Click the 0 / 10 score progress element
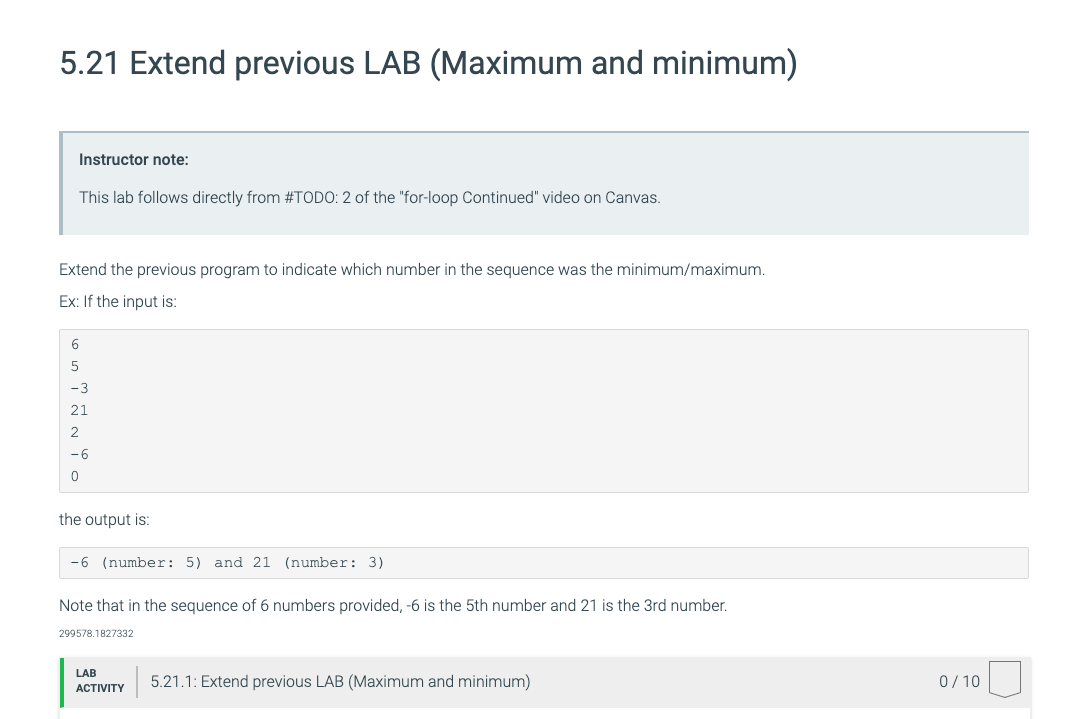The height and width of the screenshot is (719, 1076). click(x=958, y=681)
